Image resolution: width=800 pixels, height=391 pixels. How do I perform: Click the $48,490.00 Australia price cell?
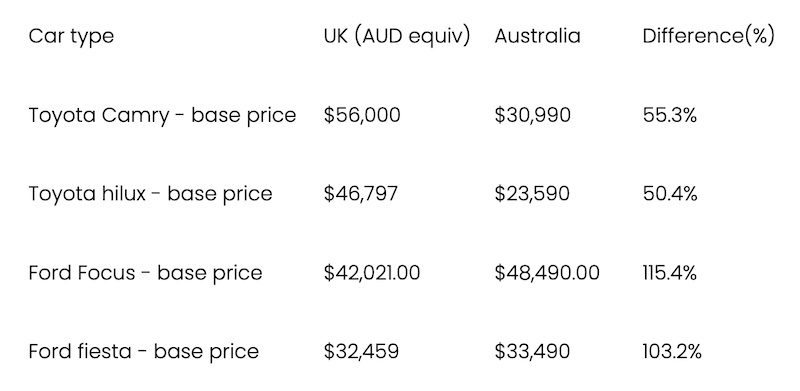(547, 273)
